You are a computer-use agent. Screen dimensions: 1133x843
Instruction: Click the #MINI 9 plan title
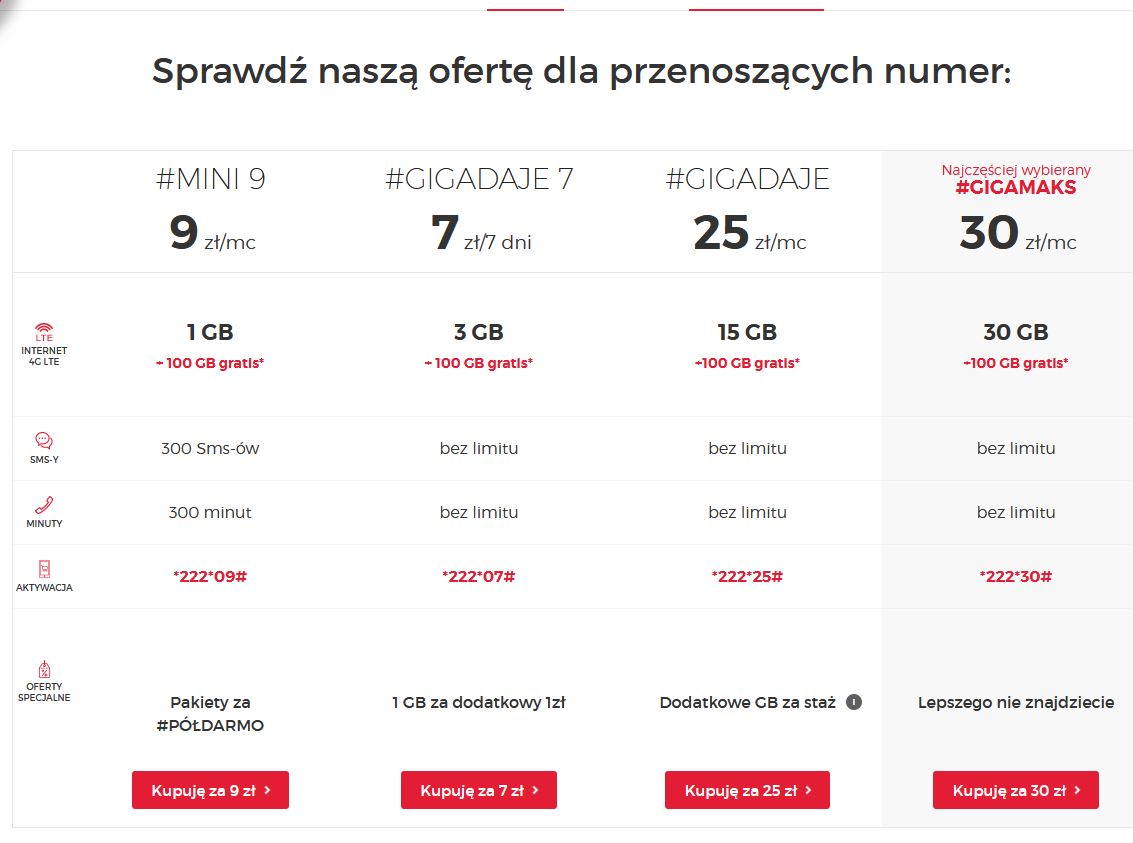(x=211, y=179)
